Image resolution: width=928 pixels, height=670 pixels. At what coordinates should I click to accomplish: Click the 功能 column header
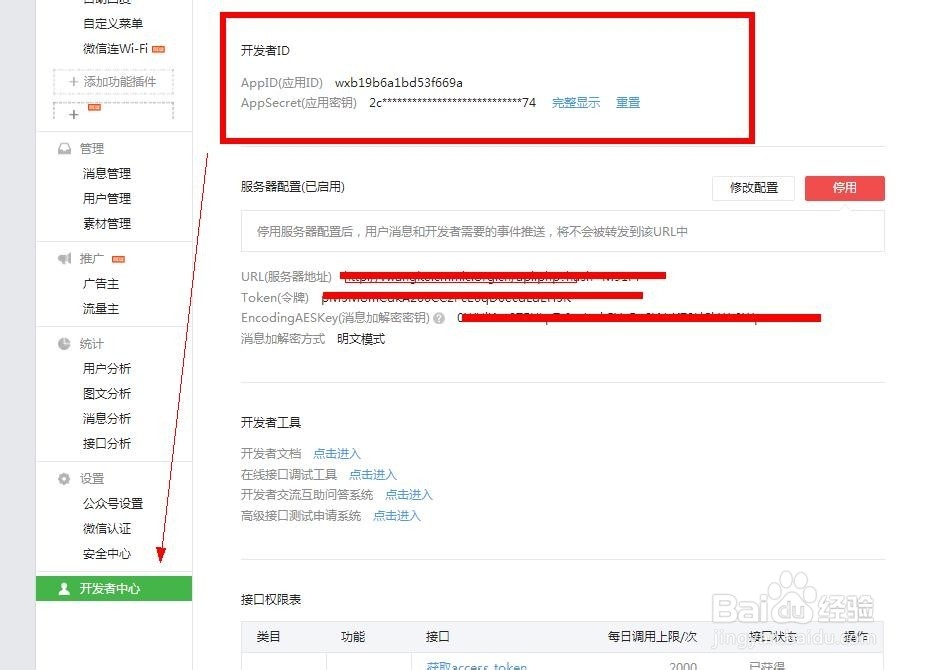pyautogui.click(x=353, y=637)
